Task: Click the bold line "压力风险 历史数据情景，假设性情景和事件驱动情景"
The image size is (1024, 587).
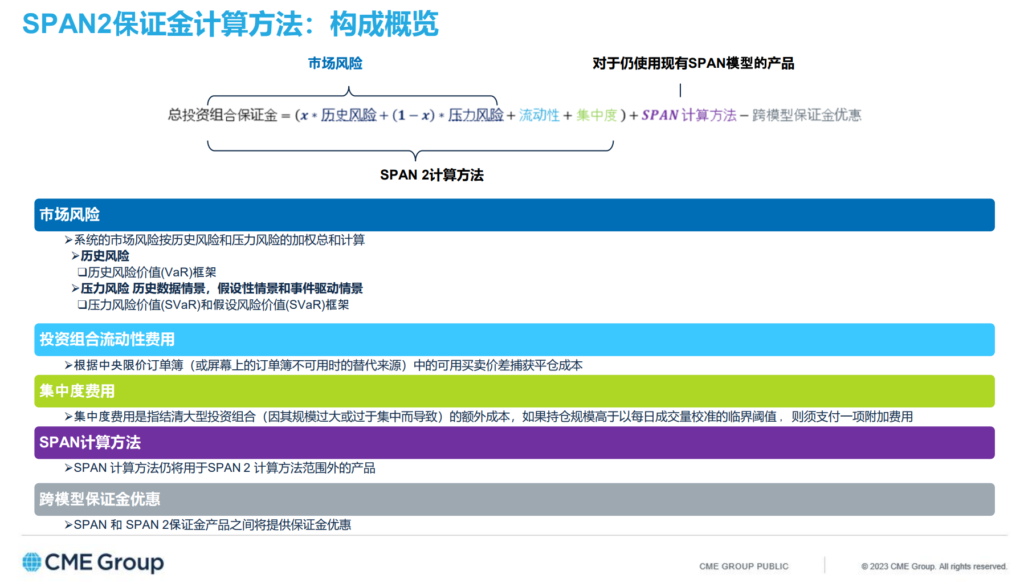Action: tap(217, 289)
